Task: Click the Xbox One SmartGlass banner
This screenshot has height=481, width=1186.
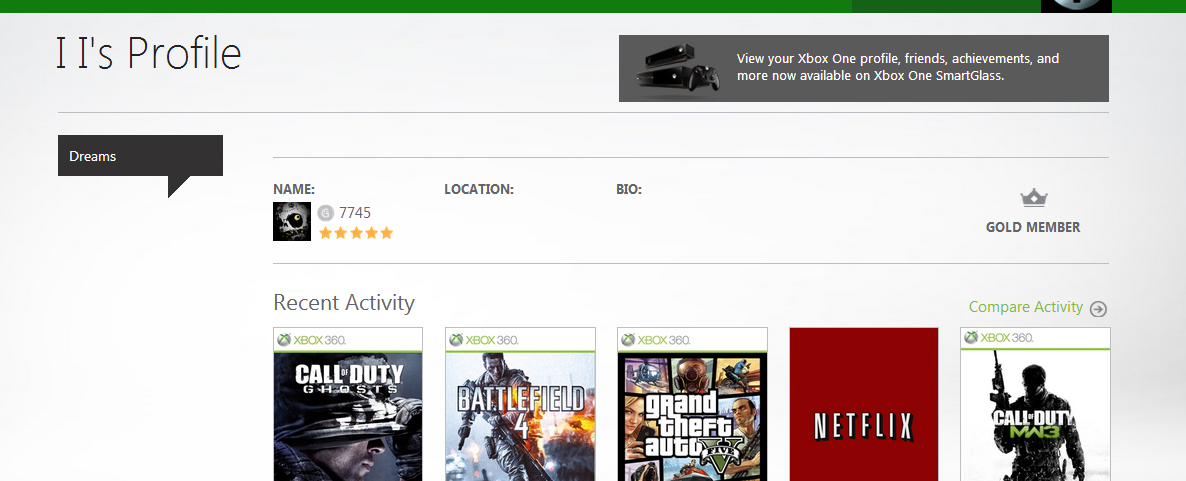Action: click(864, 68)
